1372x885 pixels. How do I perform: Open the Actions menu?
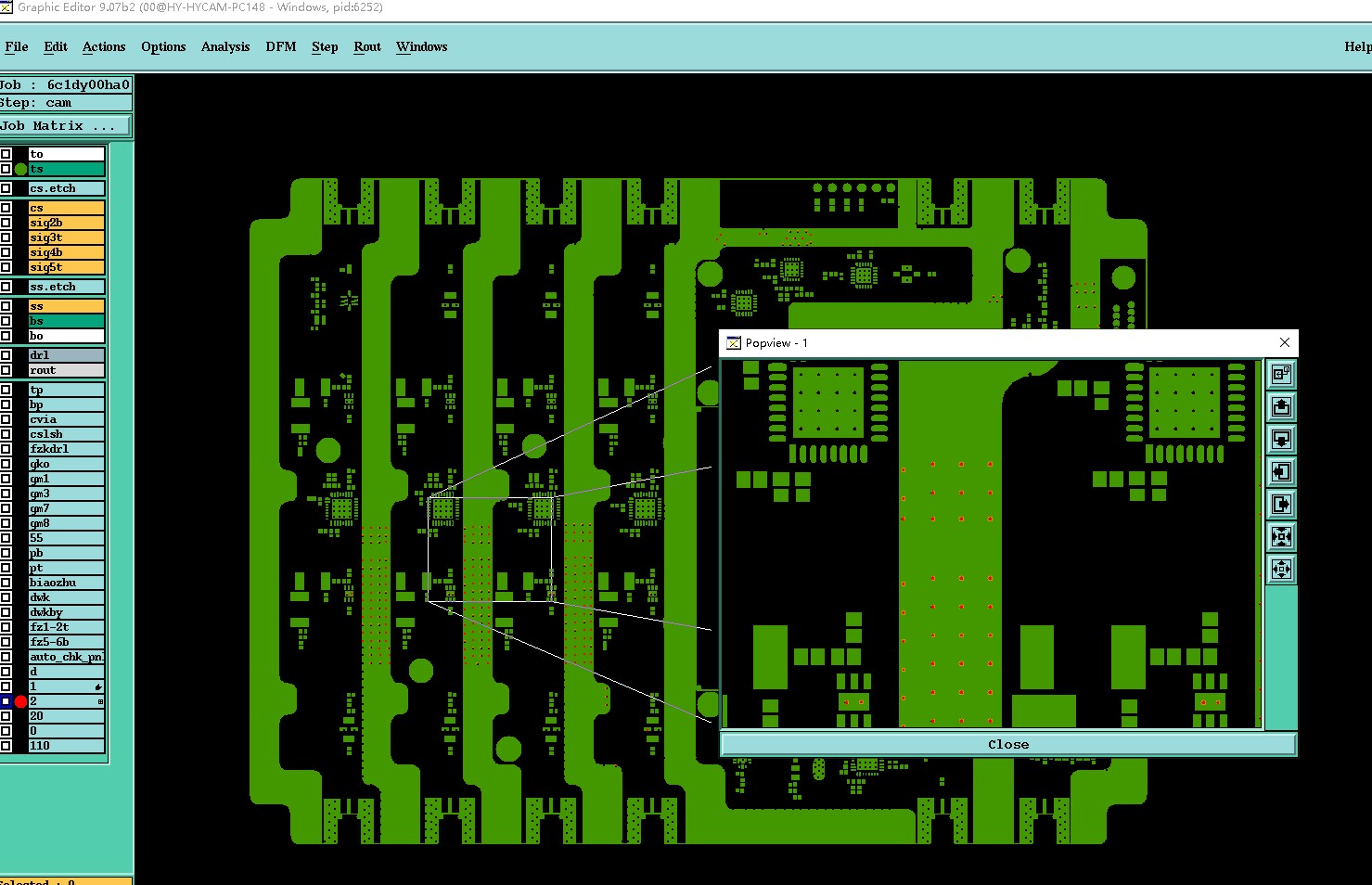point(104,46)
